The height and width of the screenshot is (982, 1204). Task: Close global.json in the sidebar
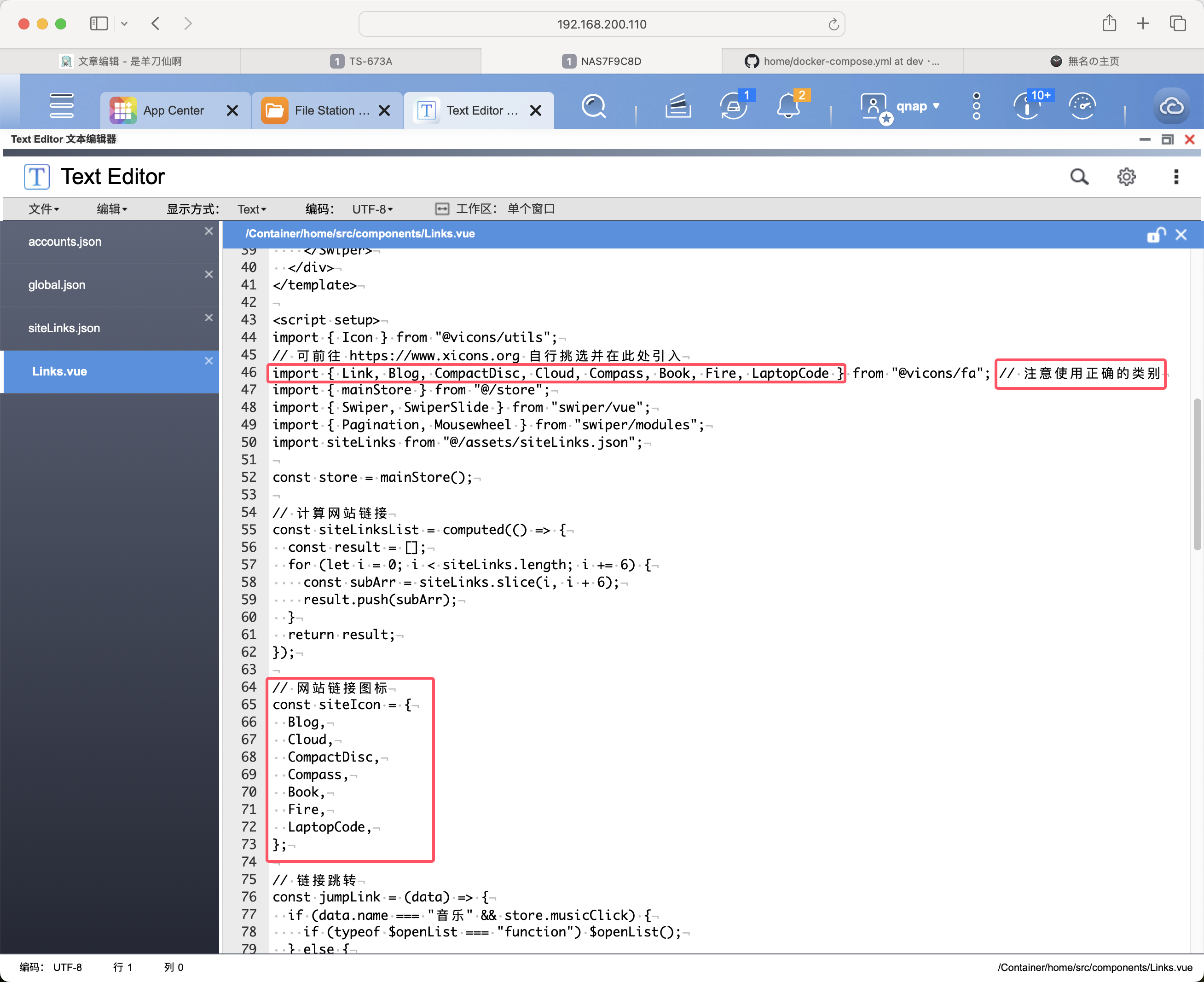(x=209, y=274)
